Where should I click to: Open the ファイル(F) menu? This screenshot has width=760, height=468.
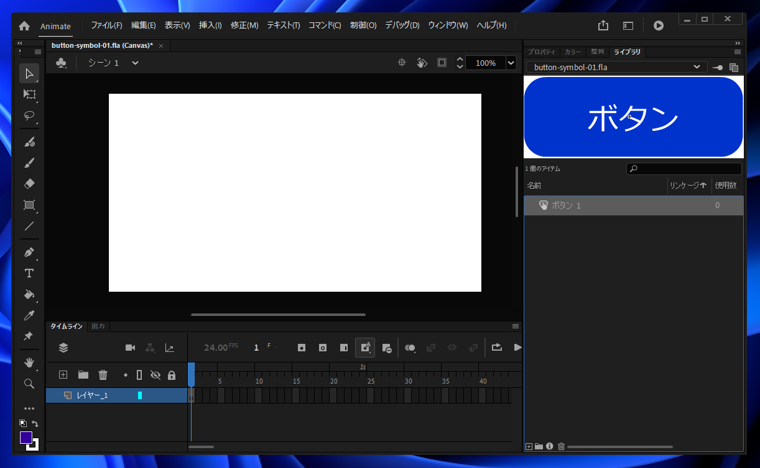point(107,25)
